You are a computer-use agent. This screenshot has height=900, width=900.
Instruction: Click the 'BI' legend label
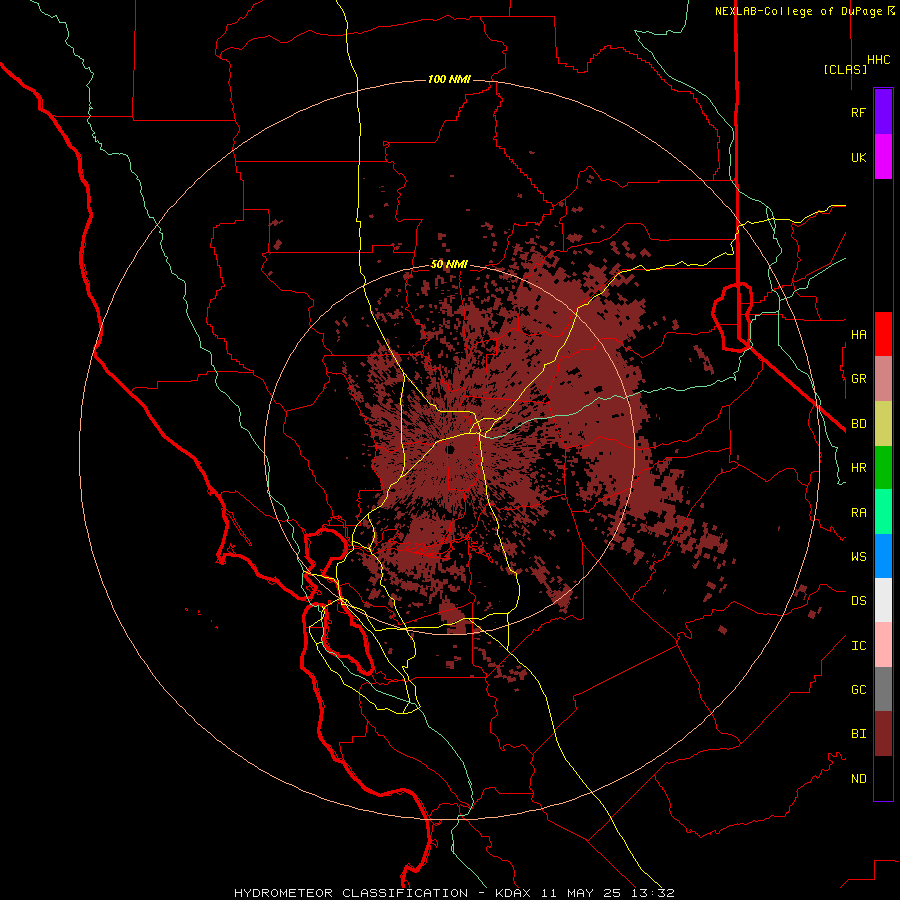(858, 734)
